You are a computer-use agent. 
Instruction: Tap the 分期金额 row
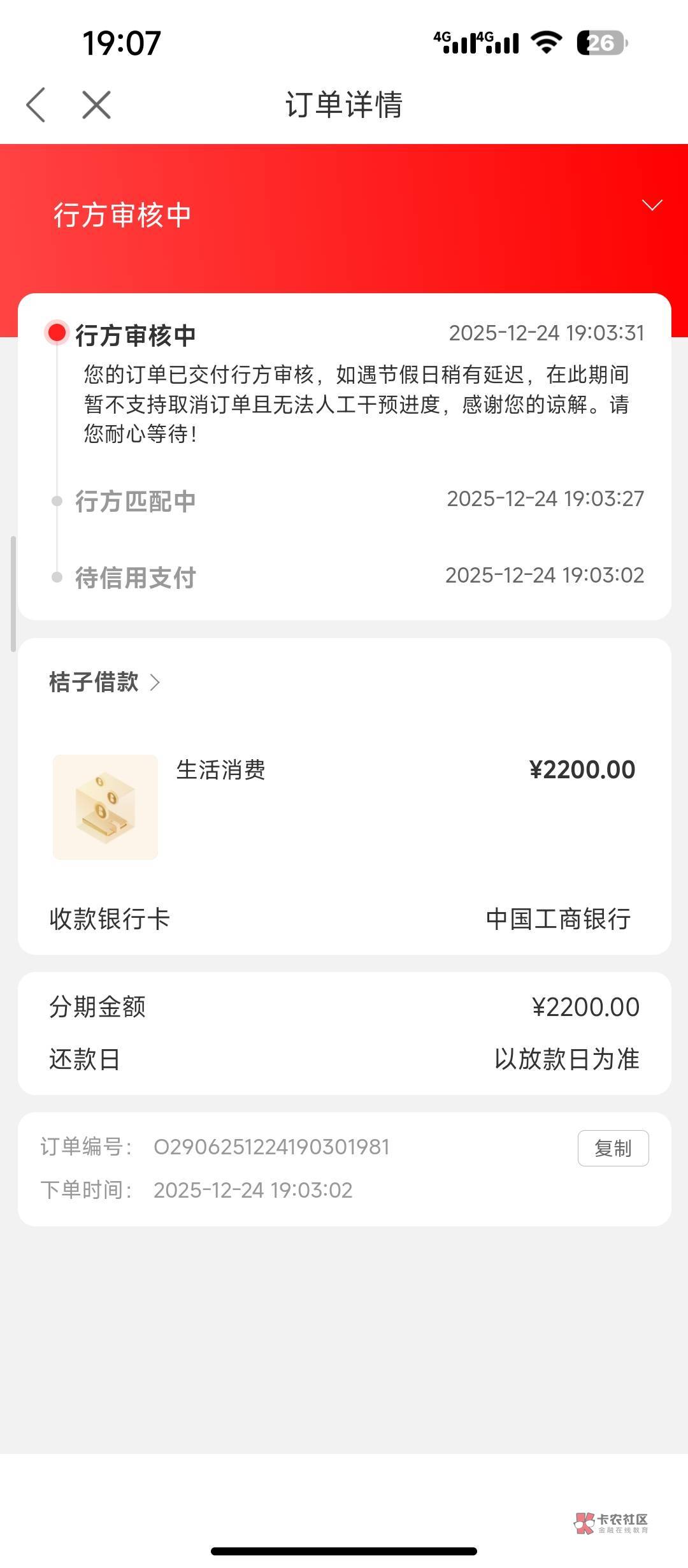click(x=344, y=1007)
